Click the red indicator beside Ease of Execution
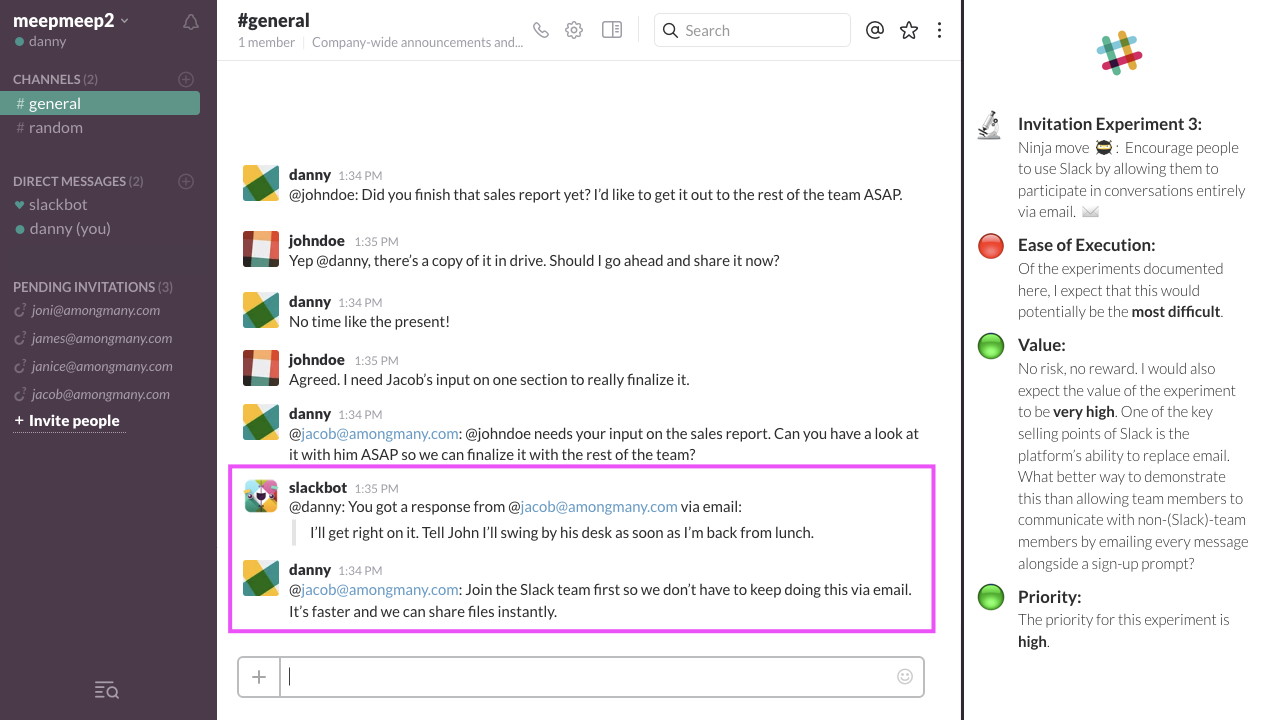 click(x=991, y=246)
